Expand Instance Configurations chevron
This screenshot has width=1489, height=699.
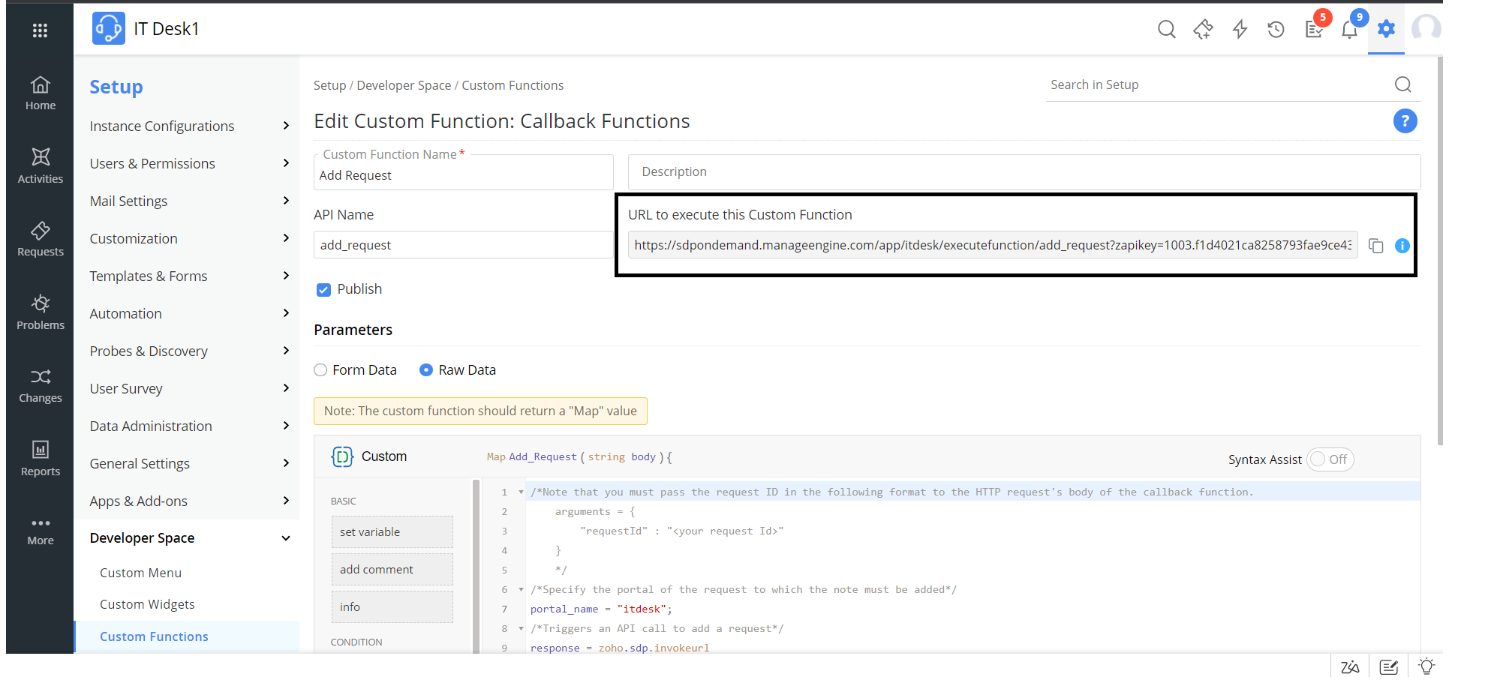pos(286,126)
